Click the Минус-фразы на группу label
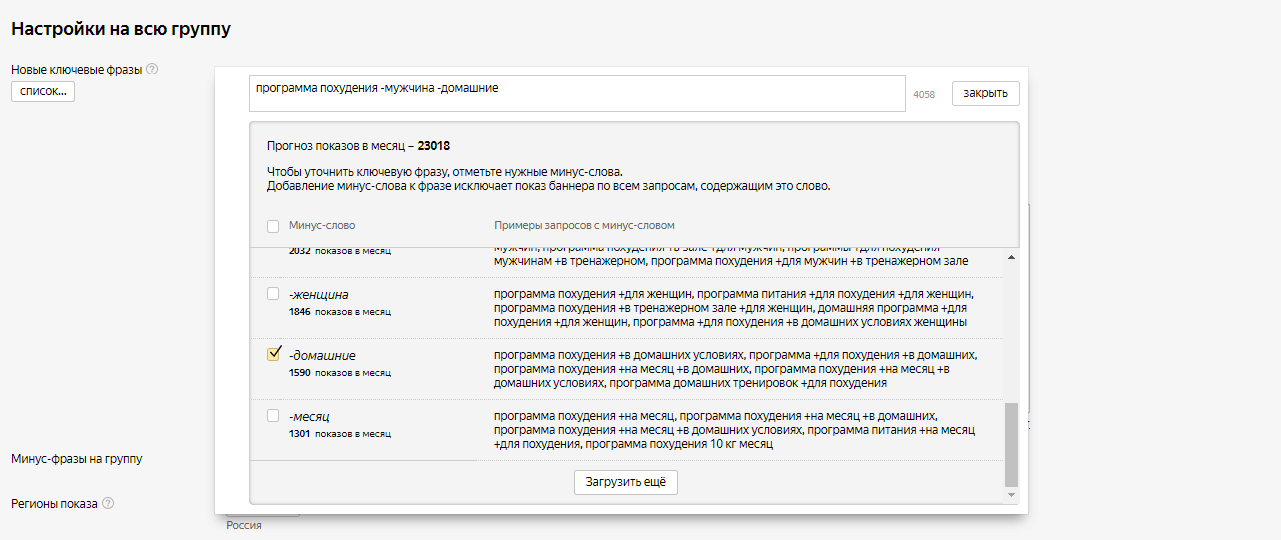This screenshot has width=1281, height=540. [76, 459]
